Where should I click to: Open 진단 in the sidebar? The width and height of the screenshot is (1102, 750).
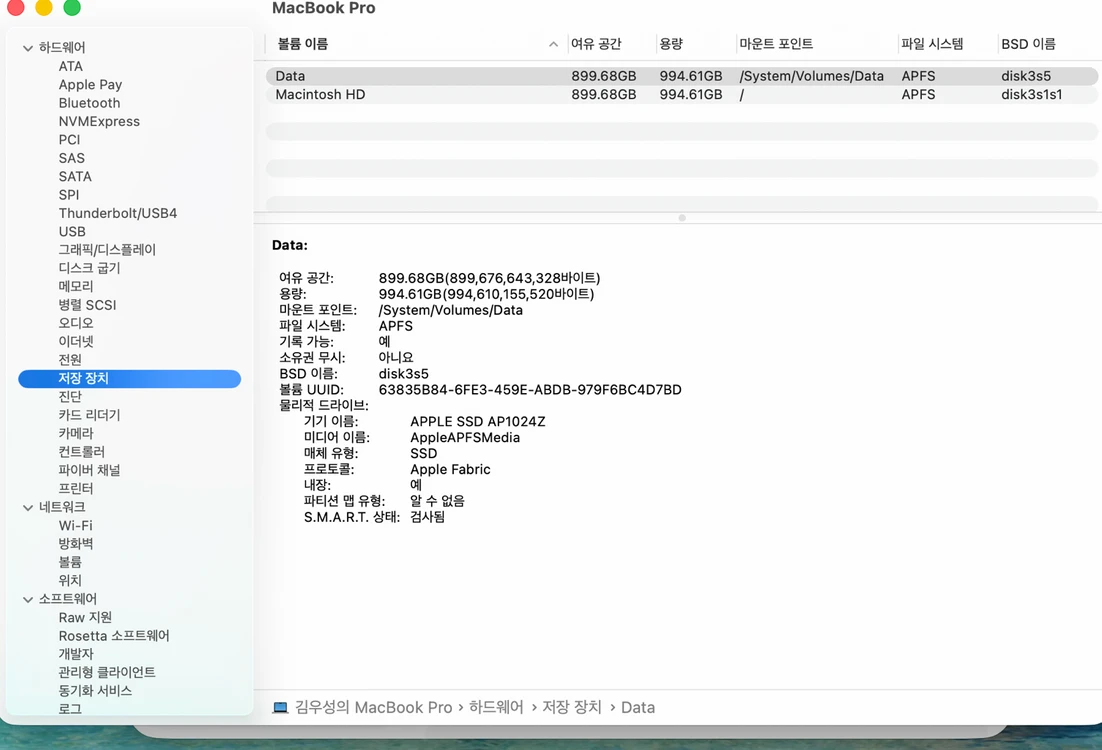pos(70,396)
